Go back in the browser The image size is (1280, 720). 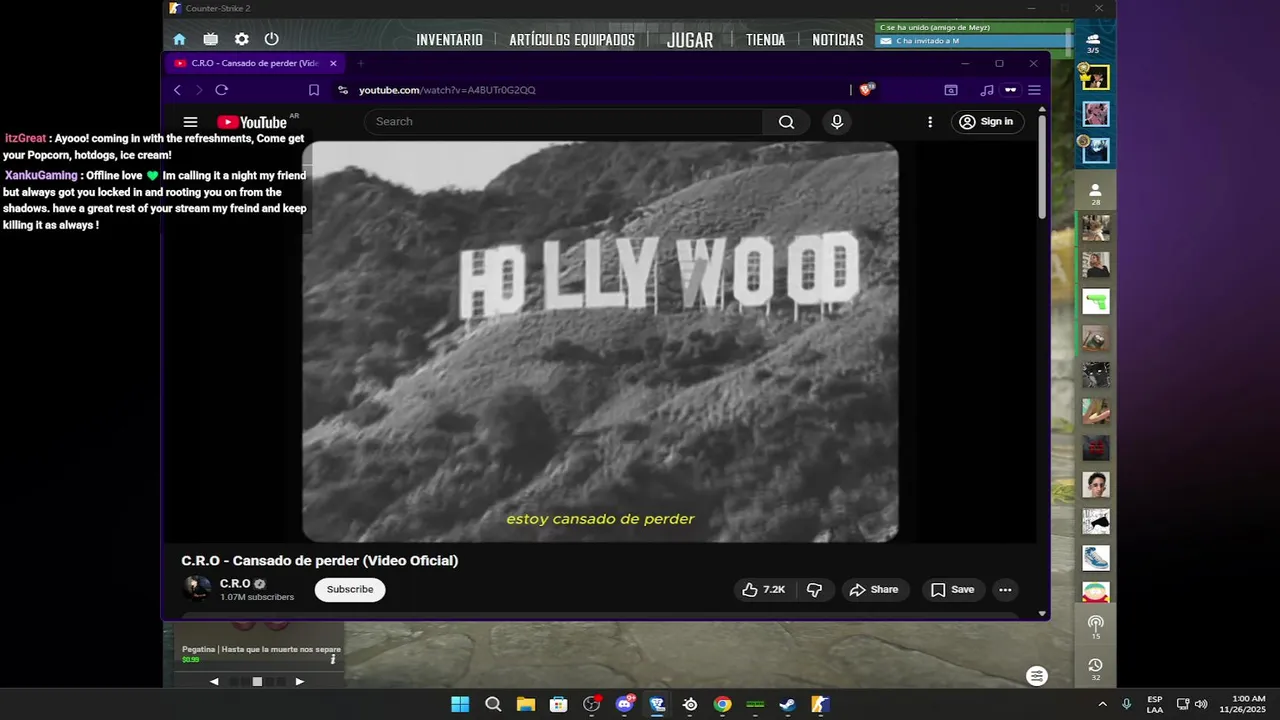(177, 90)
